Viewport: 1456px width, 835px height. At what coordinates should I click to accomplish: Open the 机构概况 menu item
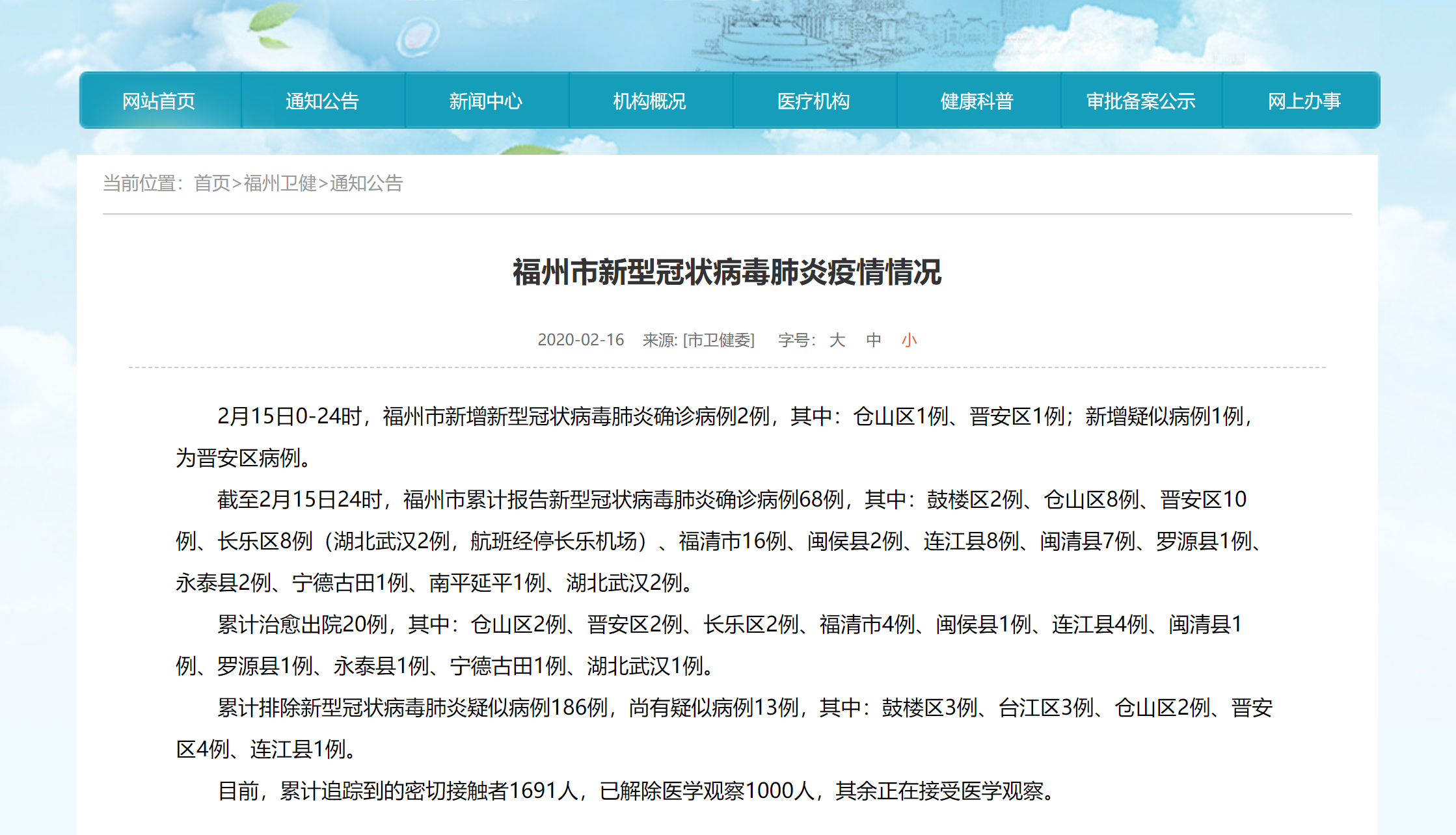click(x=650, y=101)
